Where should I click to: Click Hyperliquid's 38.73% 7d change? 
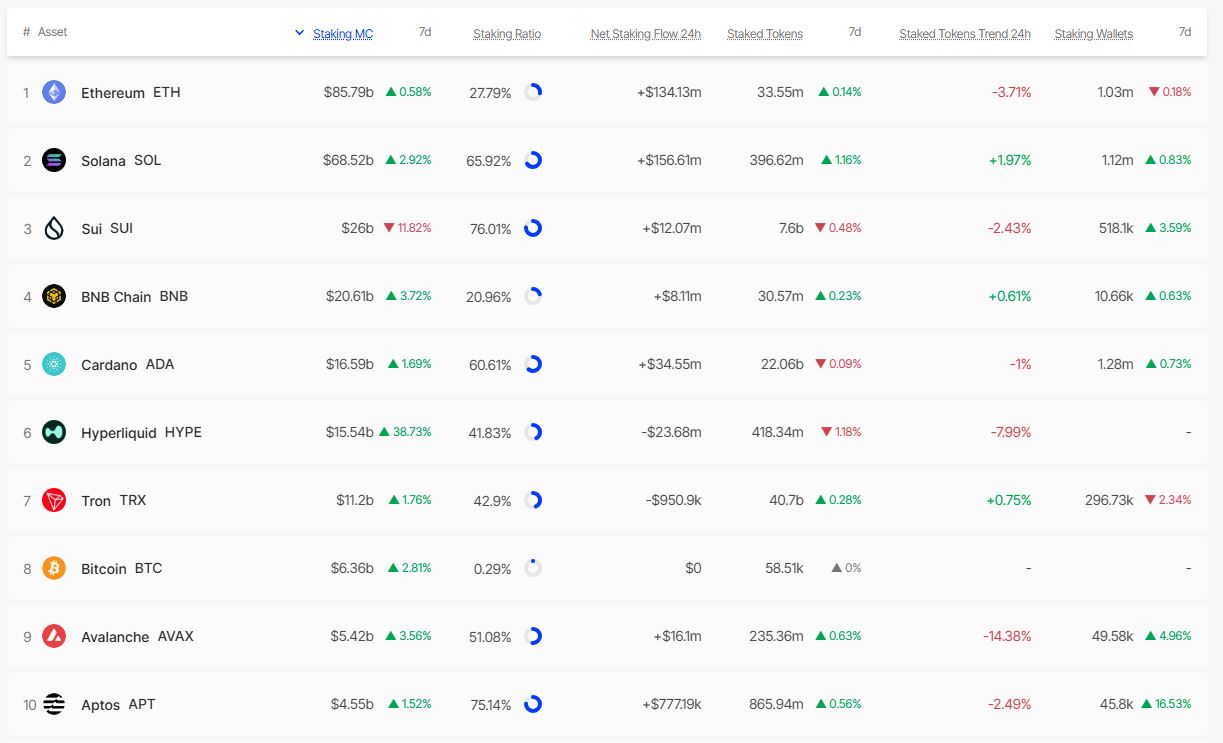tap(404, 432)
